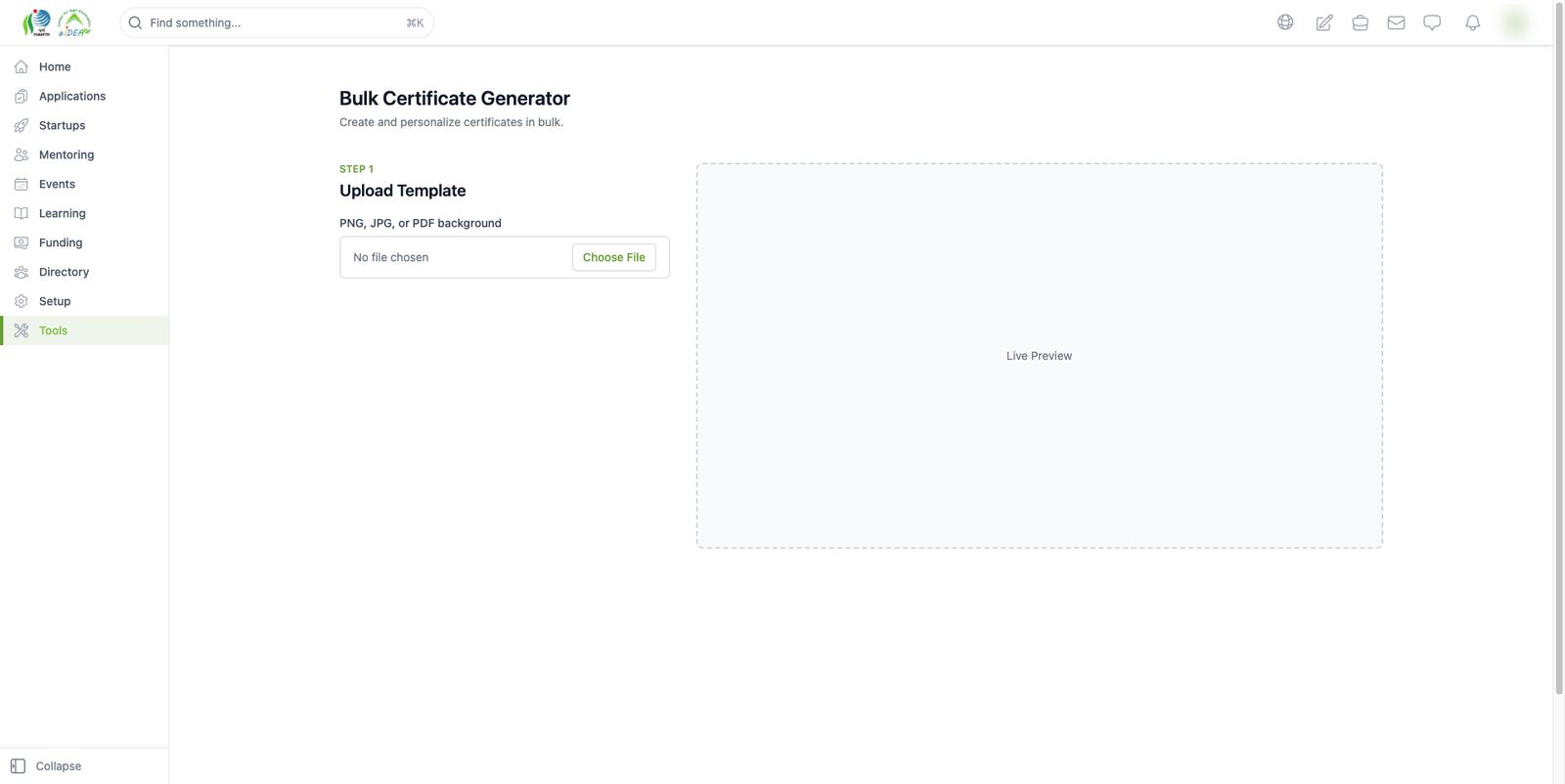The height and width of the screenshot is (784, 1565).
Task: Click the Home sidebar icon
Action: [22, 66]
